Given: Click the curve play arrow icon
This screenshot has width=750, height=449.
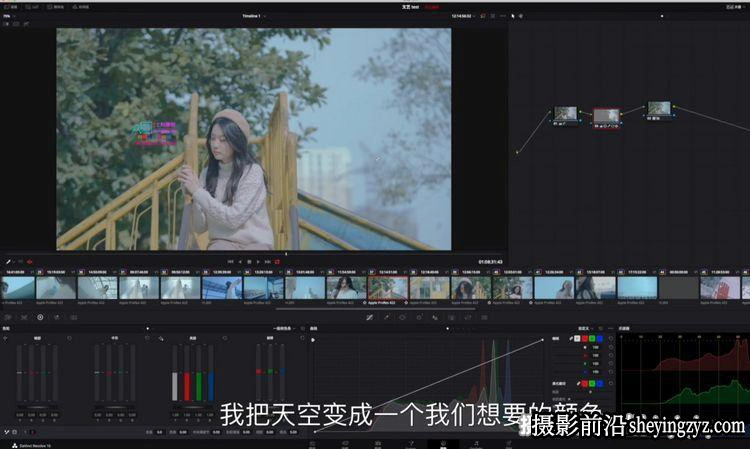Looking at the screenshot, I should 313,340.
